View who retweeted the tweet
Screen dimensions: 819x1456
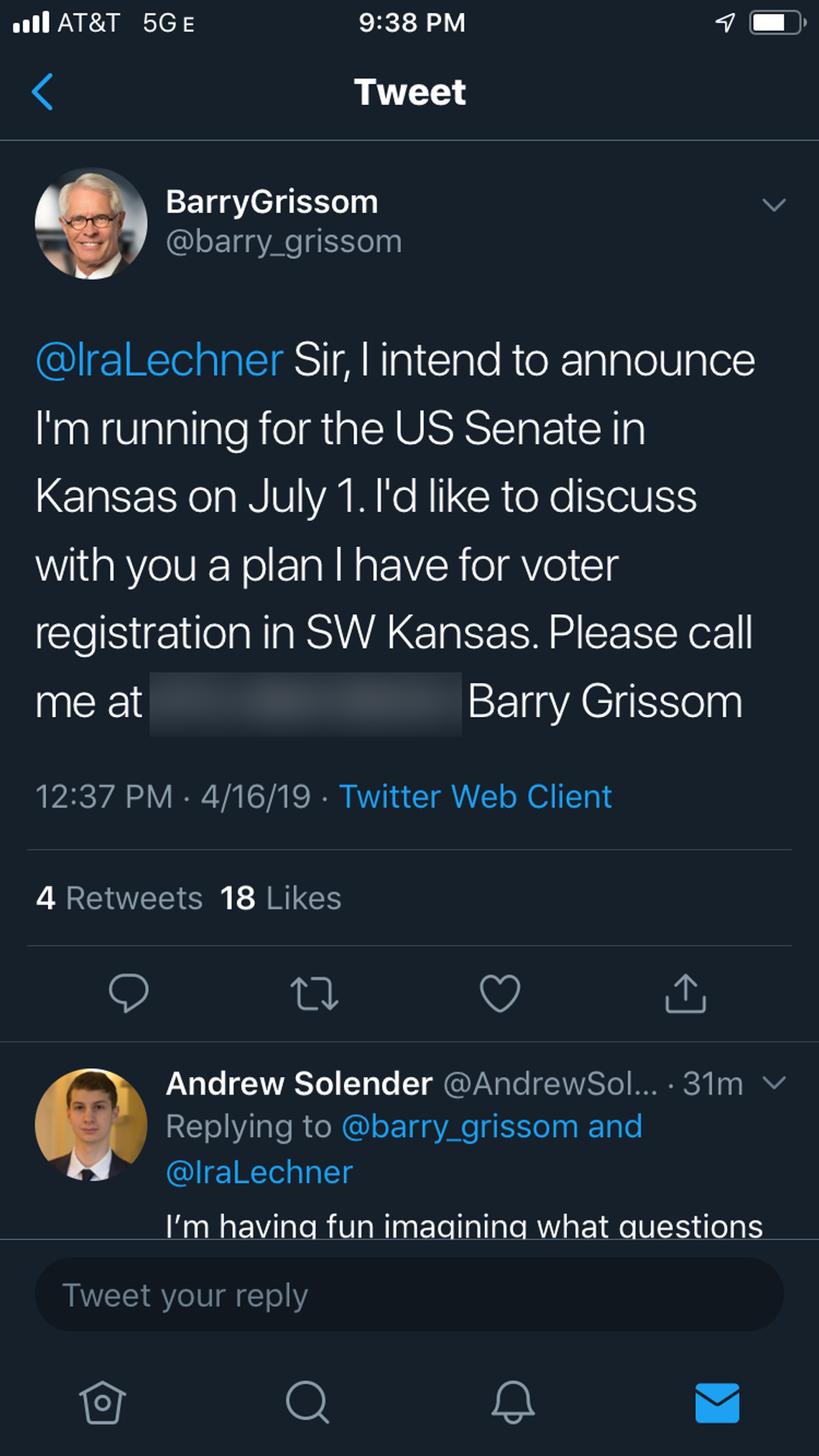(119, 898)
